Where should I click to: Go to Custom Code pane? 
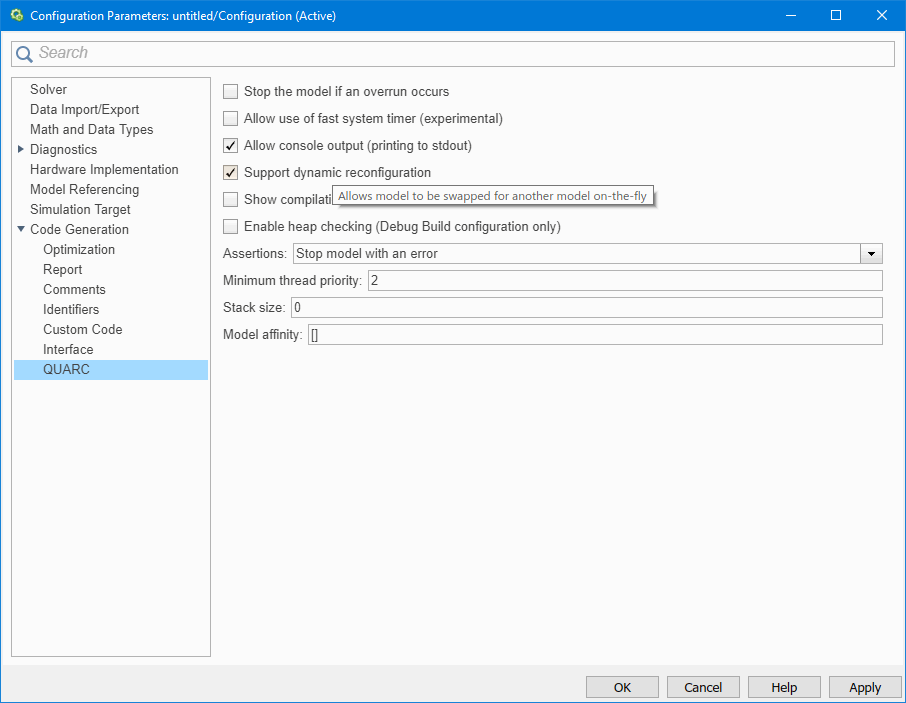pyautogui.click(x=82, y=330)
